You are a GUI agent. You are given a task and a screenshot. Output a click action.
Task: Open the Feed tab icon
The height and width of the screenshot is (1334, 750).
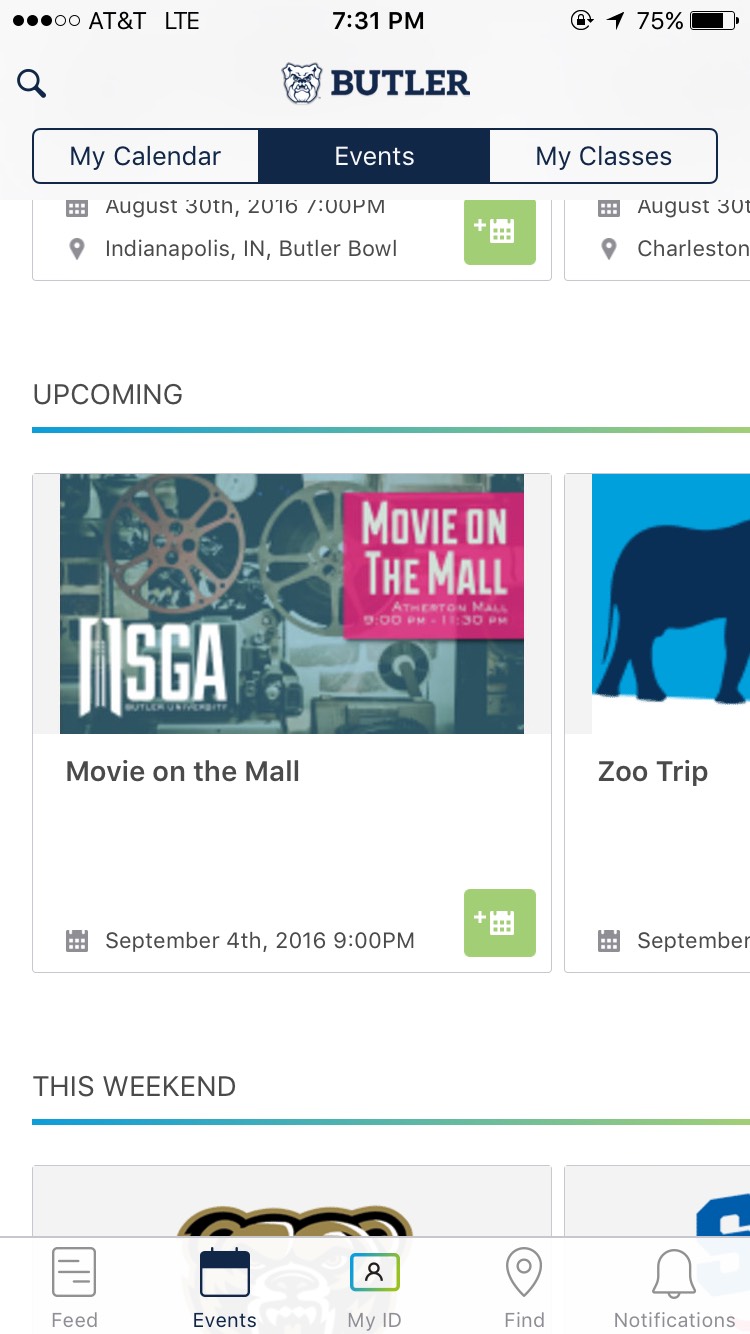pos(74,1274)
